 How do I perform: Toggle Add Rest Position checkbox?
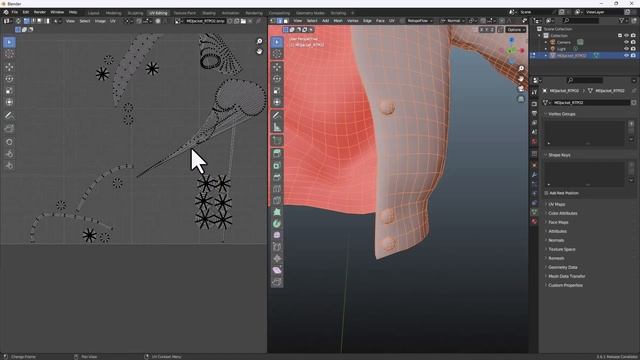point(546,193)
